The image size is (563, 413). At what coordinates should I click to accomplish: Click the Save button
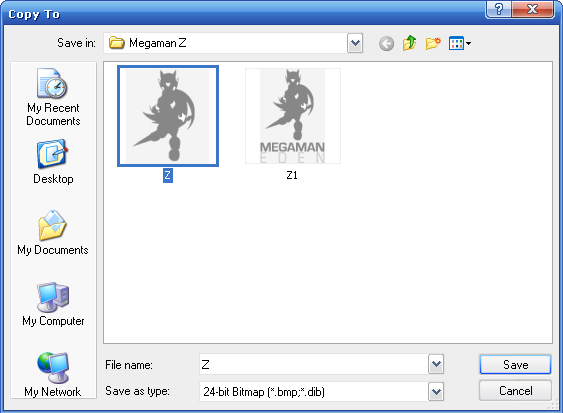coord(515,365)
